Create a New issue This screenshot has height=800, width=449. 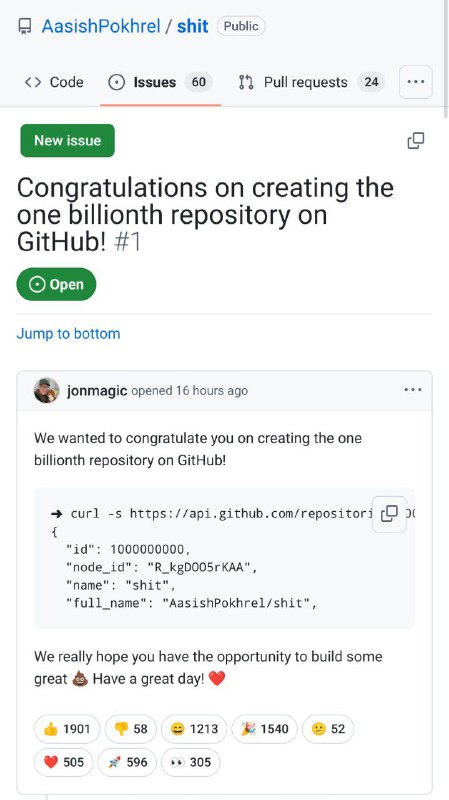pyautogui.click(x=67, y=140)
